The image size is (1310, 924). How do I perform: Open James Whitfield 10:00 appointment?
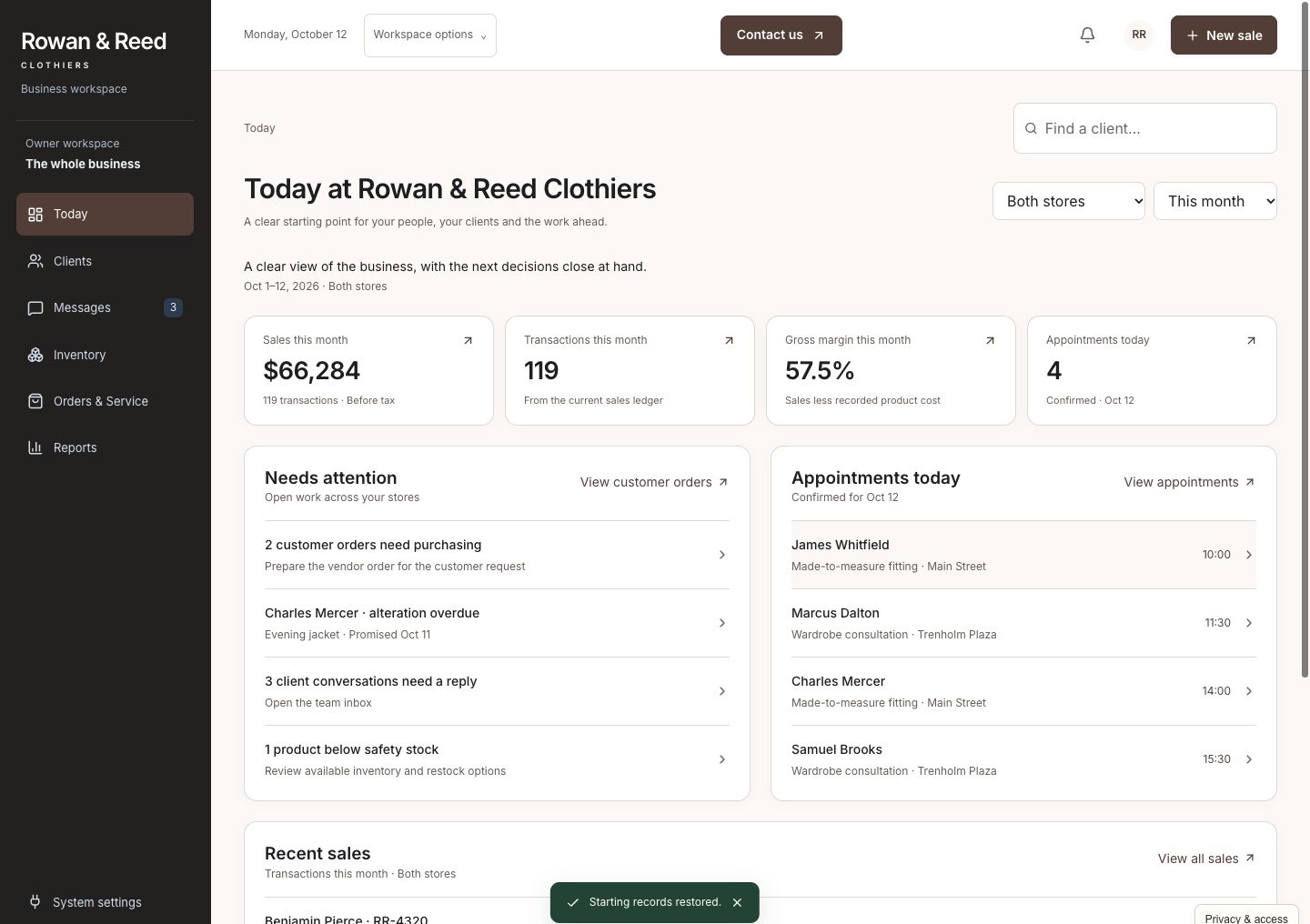(x=1023, y=555)
